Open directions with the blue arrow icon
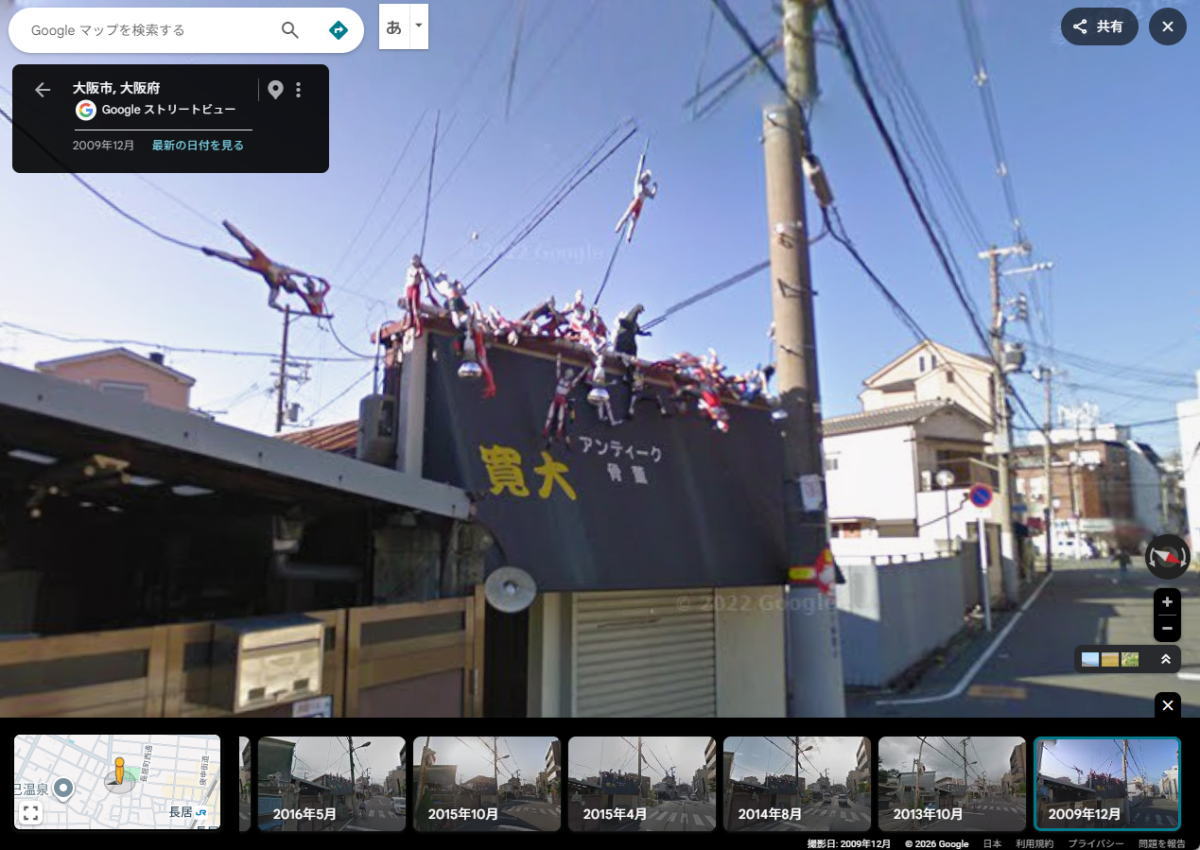1200x850 pixels. 338,30
